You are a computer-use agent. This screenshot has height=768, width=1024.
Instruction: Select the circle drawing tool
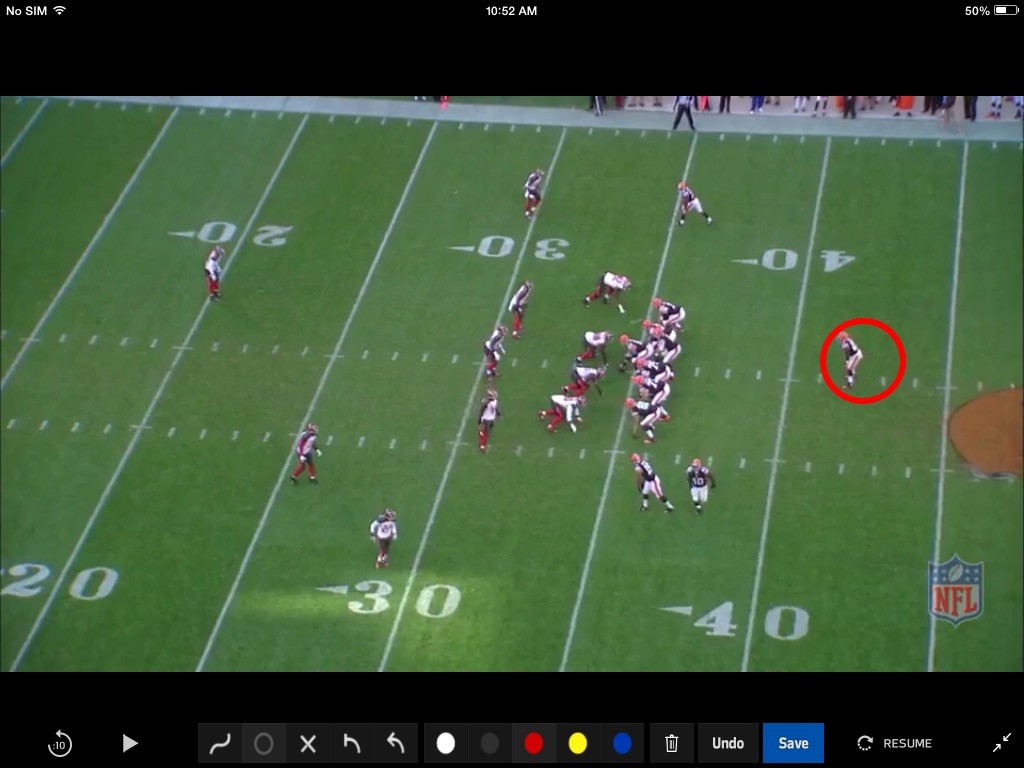(x=264, y=743)
